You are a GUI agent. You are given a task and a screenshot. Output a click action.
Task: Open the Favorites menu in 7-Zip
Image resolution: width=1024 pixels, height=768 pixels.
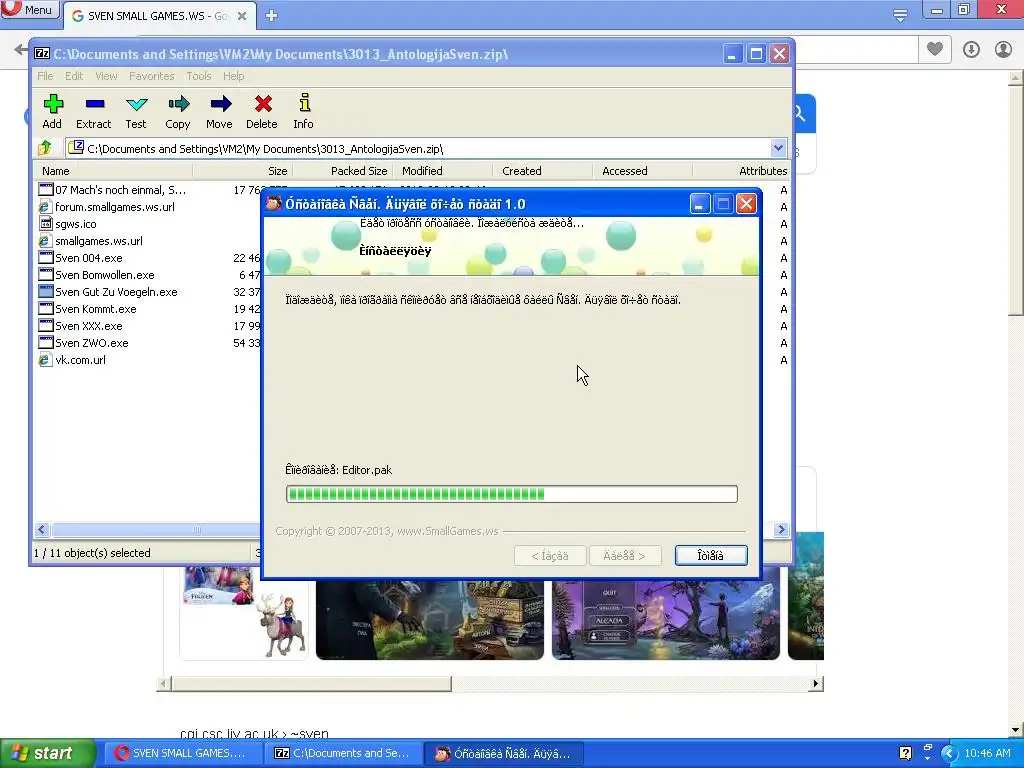152,76
